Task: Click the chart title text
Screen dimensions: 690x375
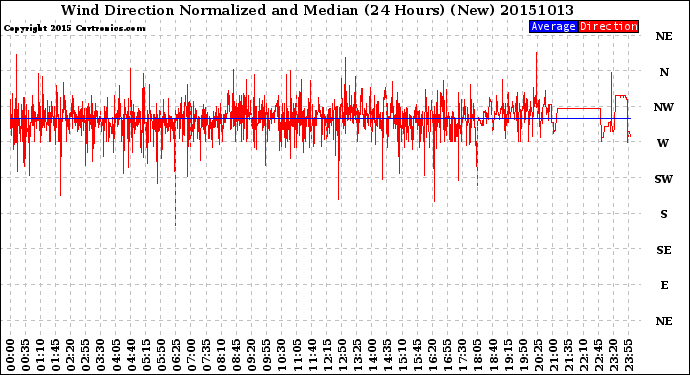Action: click(317, 10)
